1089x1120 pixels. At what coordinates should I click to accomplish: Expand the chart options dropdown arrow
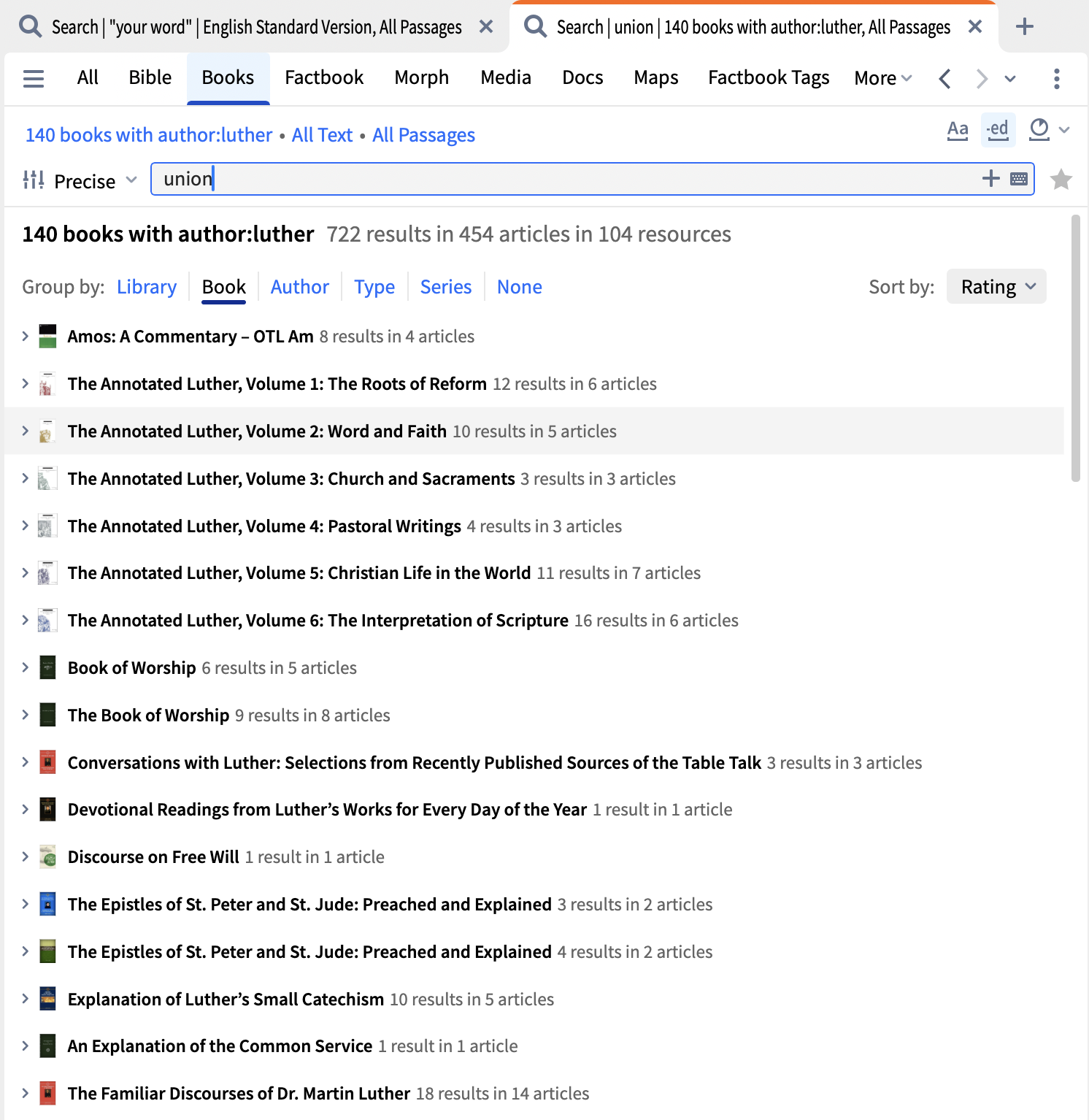tap(1064, 130)
